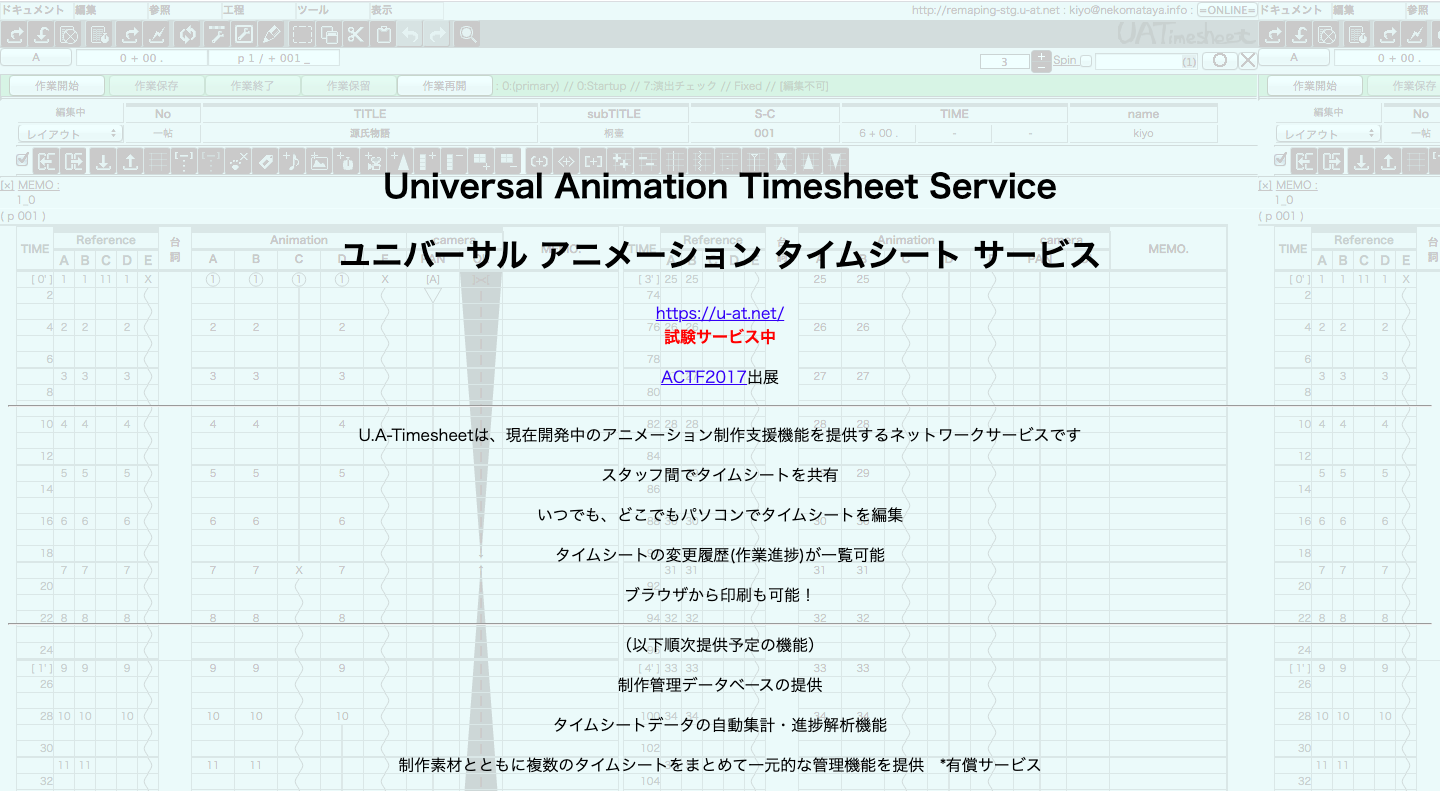Click the download icon in the edit toolbar
Viewport: 1440px width, 791px height.
(103, 160)
